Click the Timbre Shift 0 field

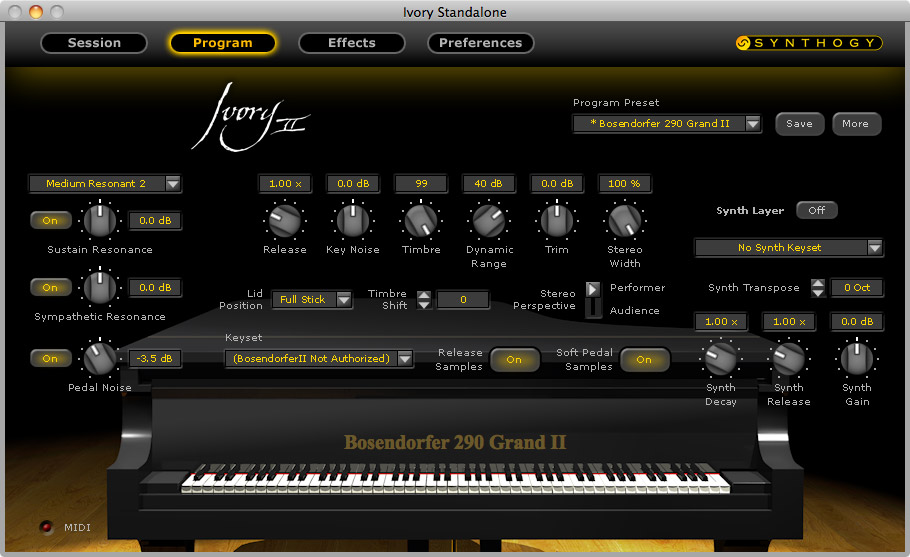[463, 299]
